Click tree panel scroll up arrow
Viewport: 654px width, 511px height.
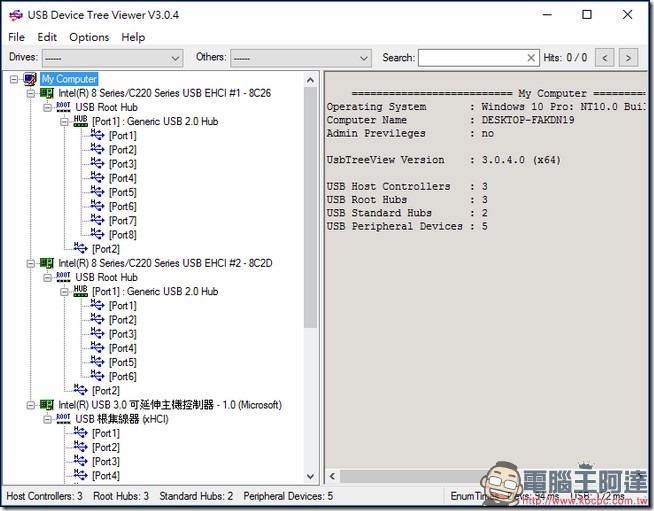[310, 79]
